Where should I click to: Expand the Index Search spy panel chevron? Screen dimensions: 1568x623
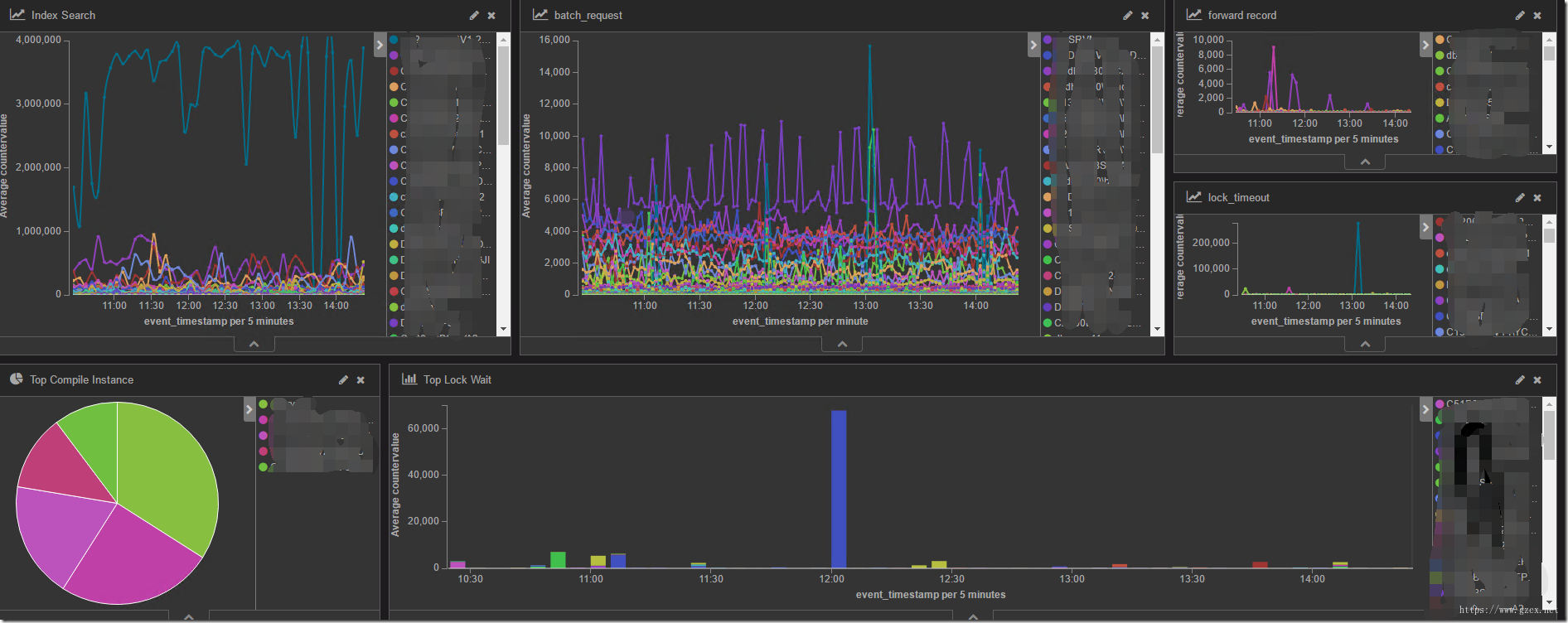[x=254, y=344]
